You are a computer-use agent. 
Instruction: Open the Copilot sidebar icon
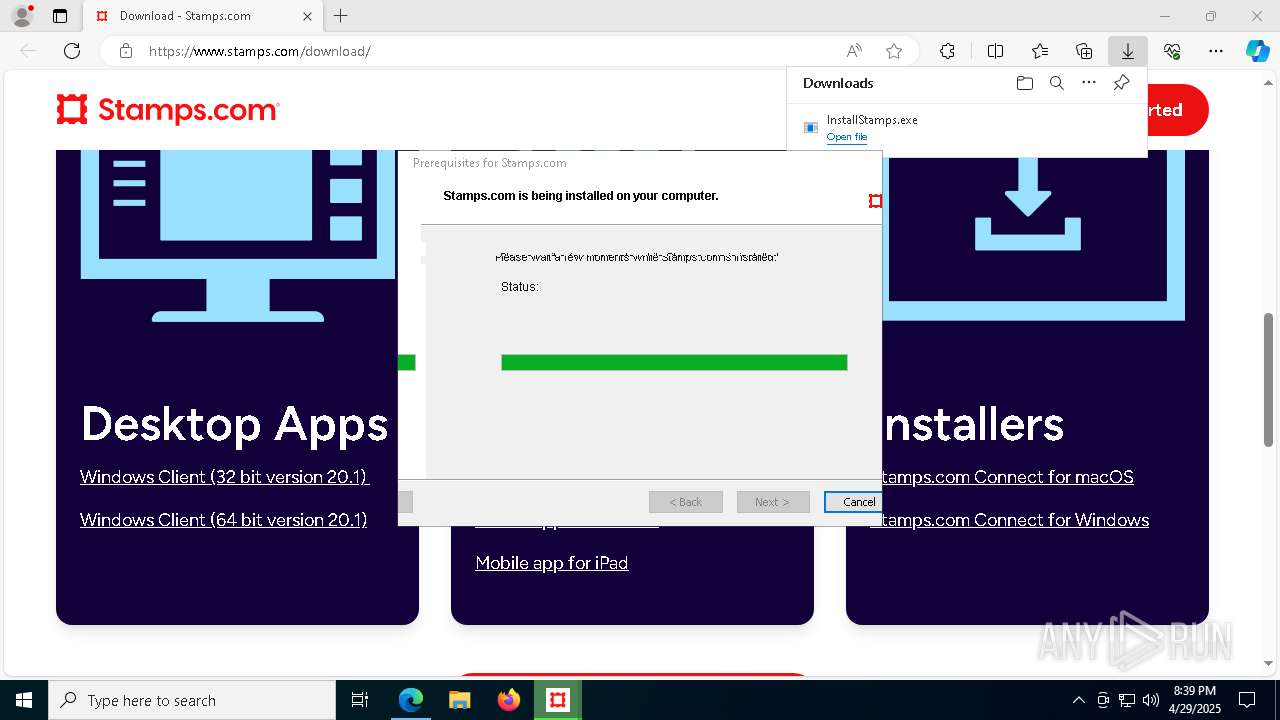tap(1257, 51)
